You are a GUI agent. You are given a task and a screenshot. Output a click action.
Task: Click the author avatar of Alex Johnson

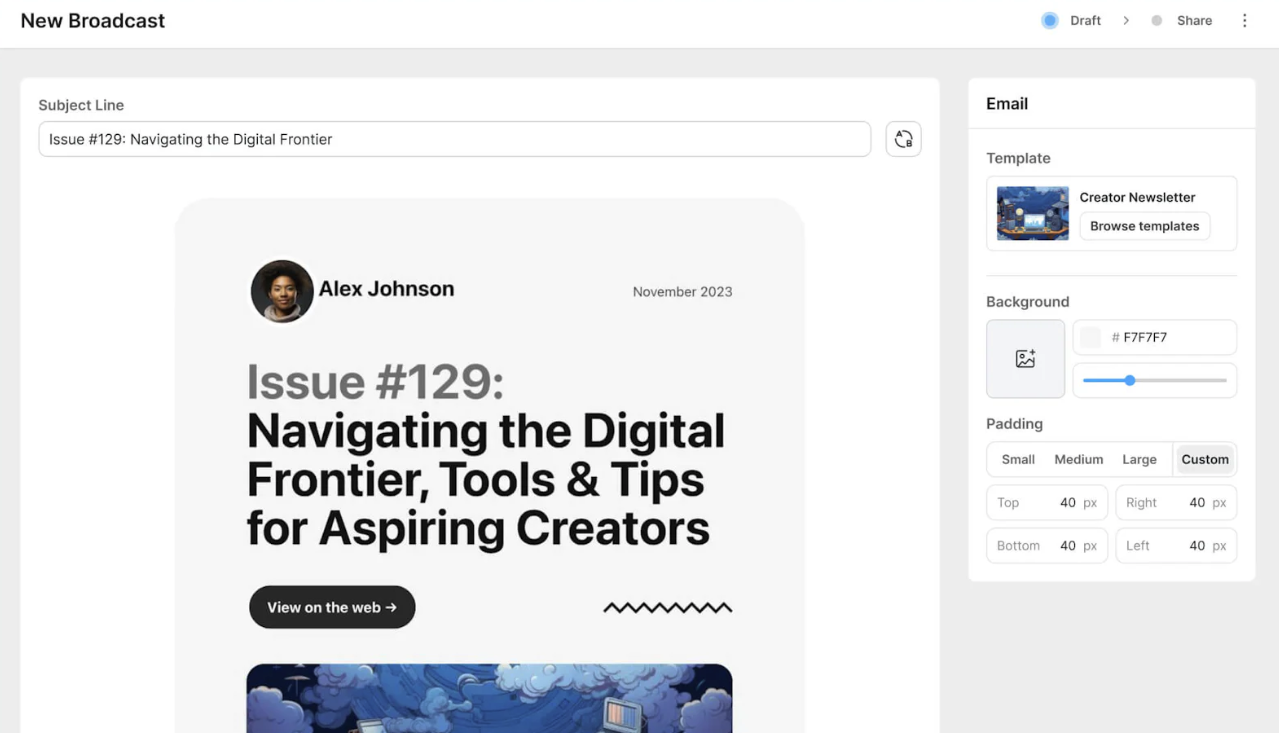(281, 292)
